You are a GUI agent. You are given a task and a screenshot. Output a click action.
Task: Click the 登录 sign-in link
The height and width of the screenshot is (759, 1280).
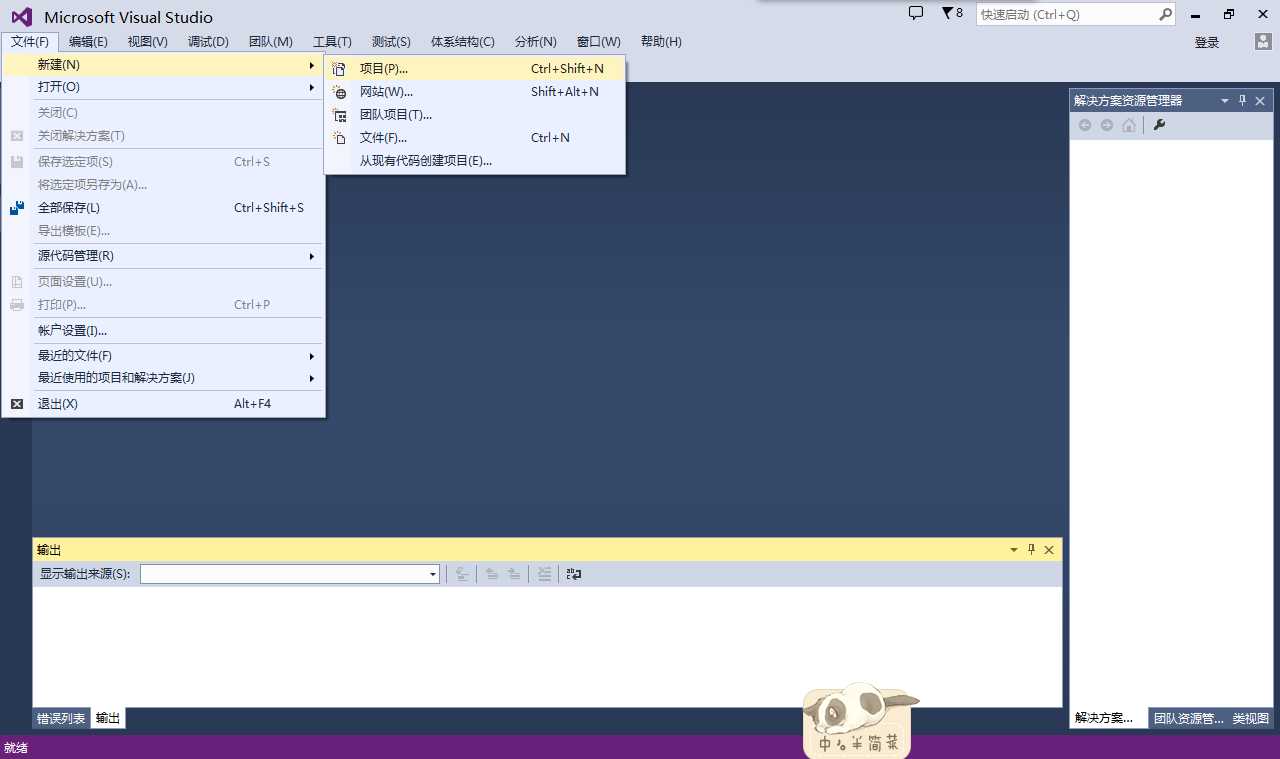tap(1207, 42)
